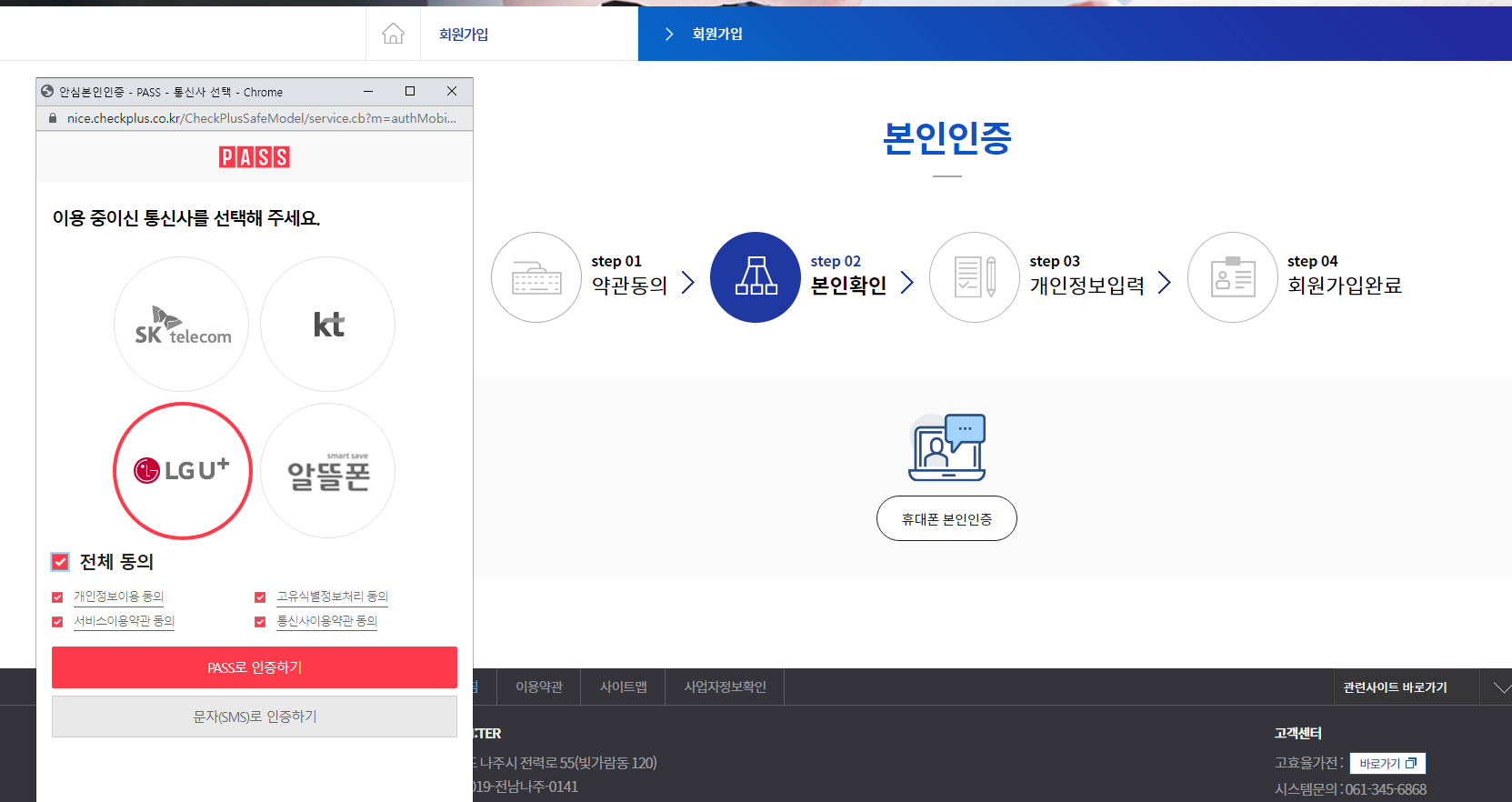This screenshot has height=802, width=1512.
Task: Click step 04 회원가입완료 ID card icon
Action: (x=1233, y=277)
